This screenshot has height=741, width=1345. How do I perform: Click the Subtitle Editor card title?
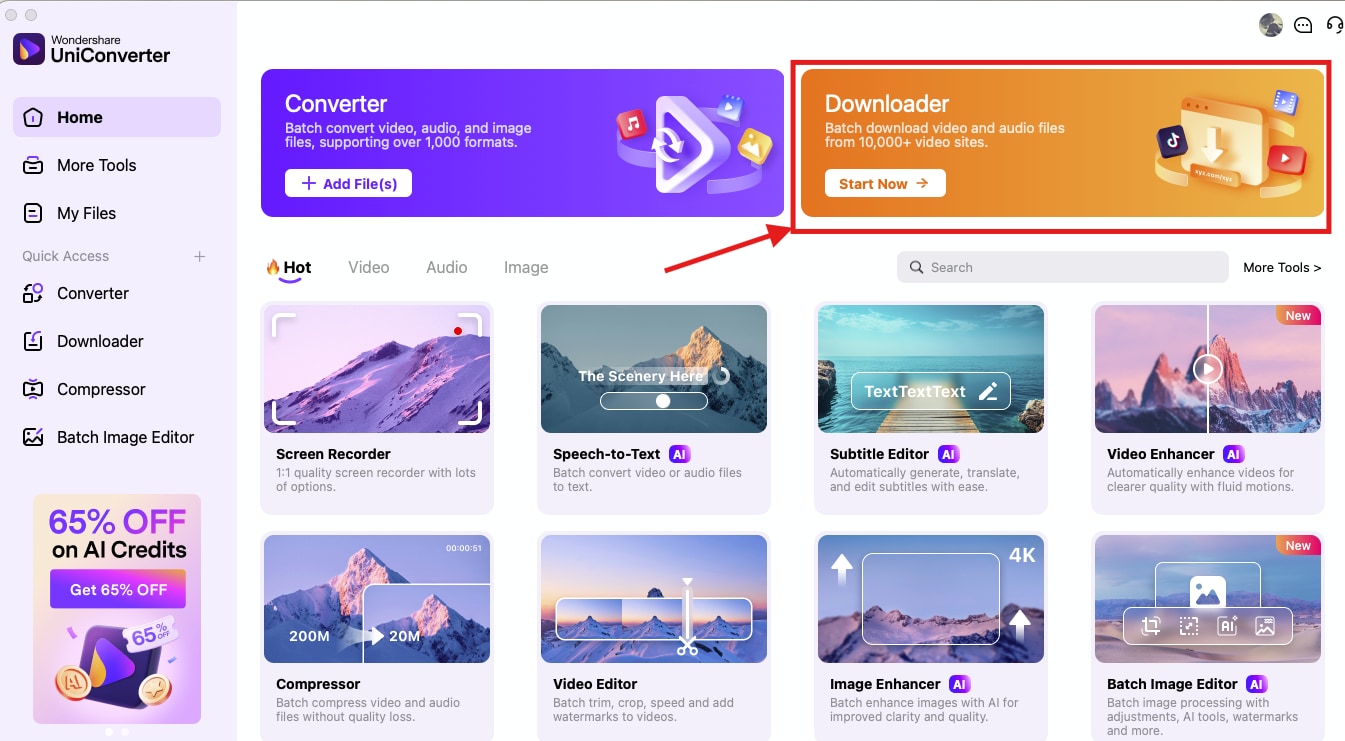(x=880, y=454)
